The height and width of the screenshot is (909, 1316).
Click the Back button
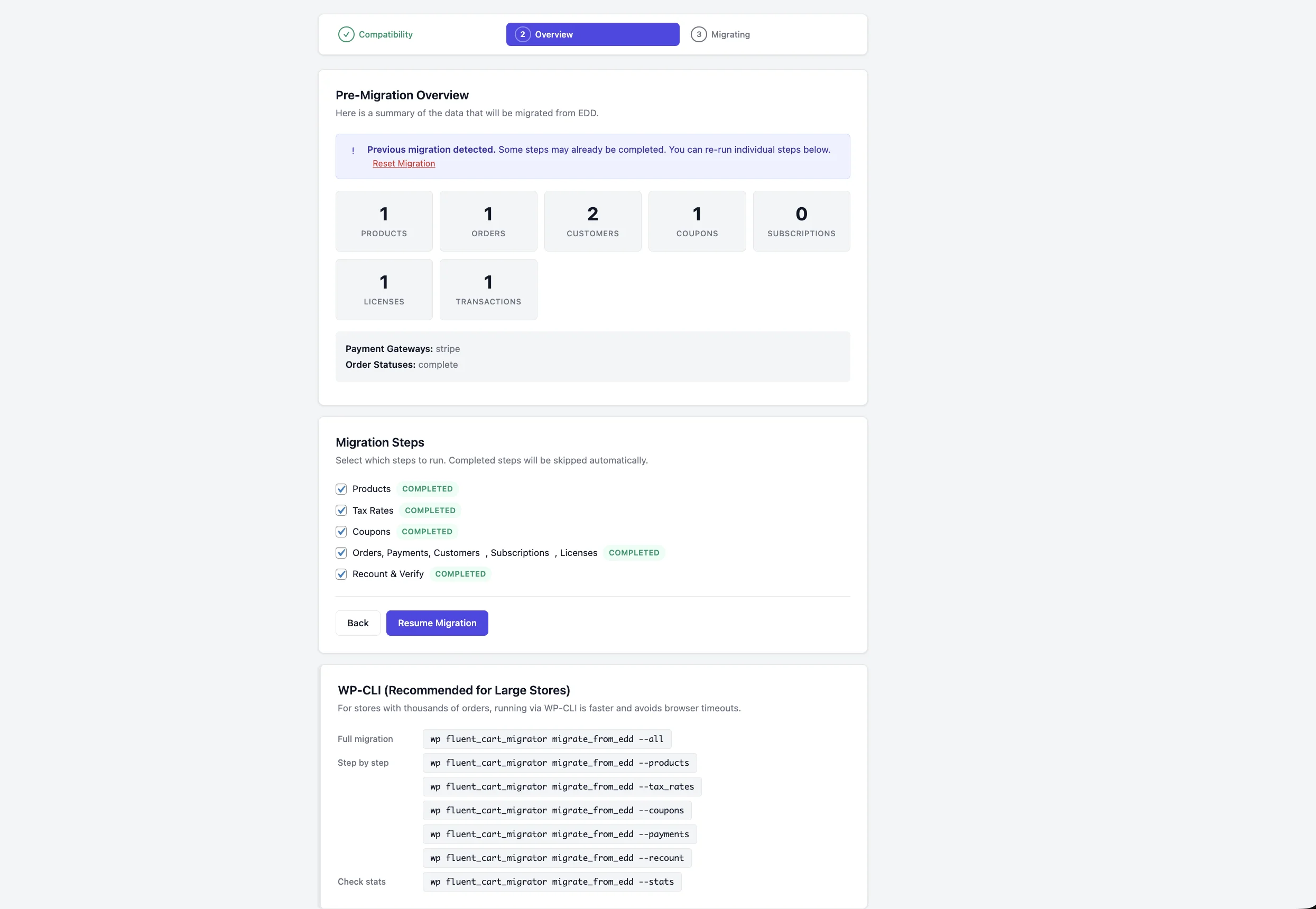[x=358, y=623]
